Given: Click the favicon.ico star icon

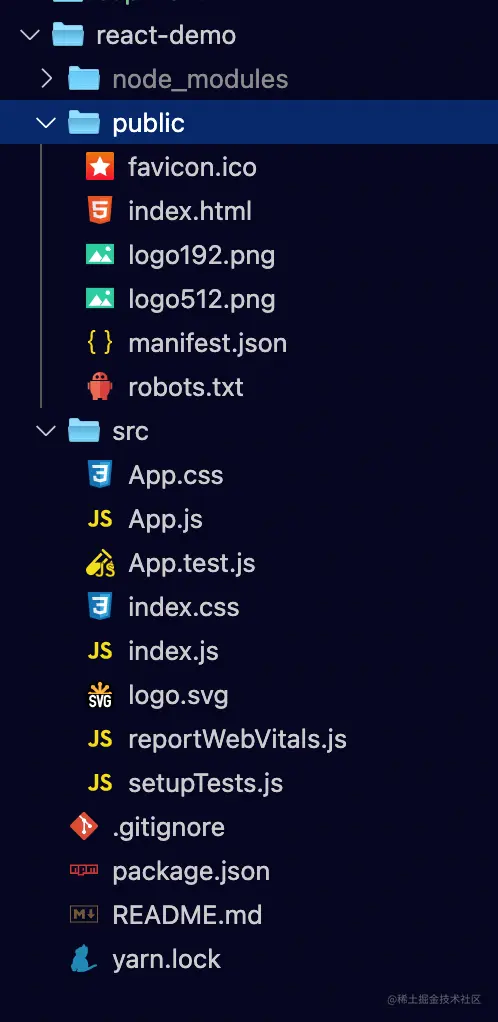Looking at the screenshot, I should tap(100, 167).
